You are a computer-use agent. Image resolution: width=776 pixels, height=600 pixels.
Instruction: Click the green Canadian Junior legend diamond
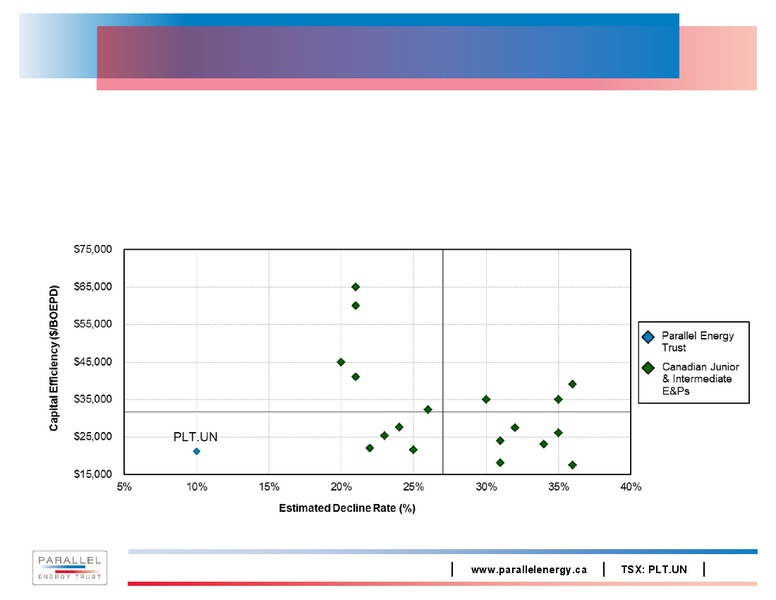[648, 368]
